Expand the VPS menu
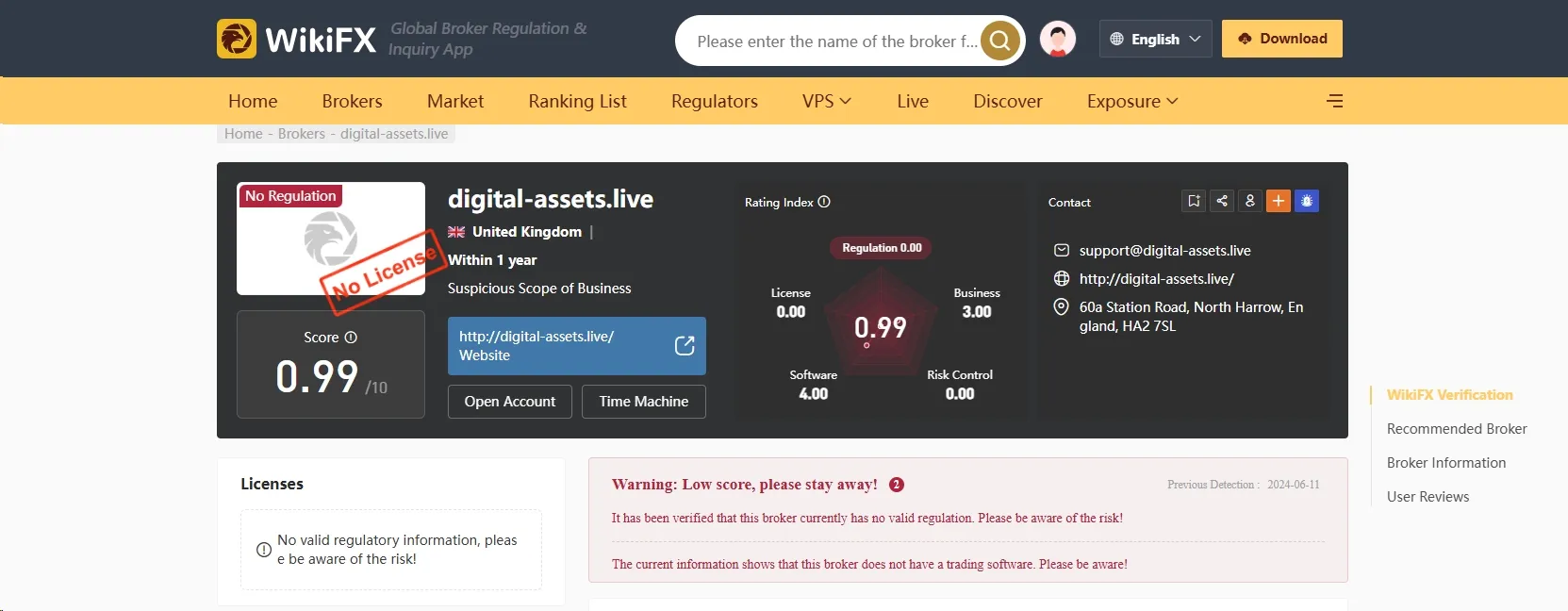The width and height of the screenshot is (1568, 611). (827, 101)
